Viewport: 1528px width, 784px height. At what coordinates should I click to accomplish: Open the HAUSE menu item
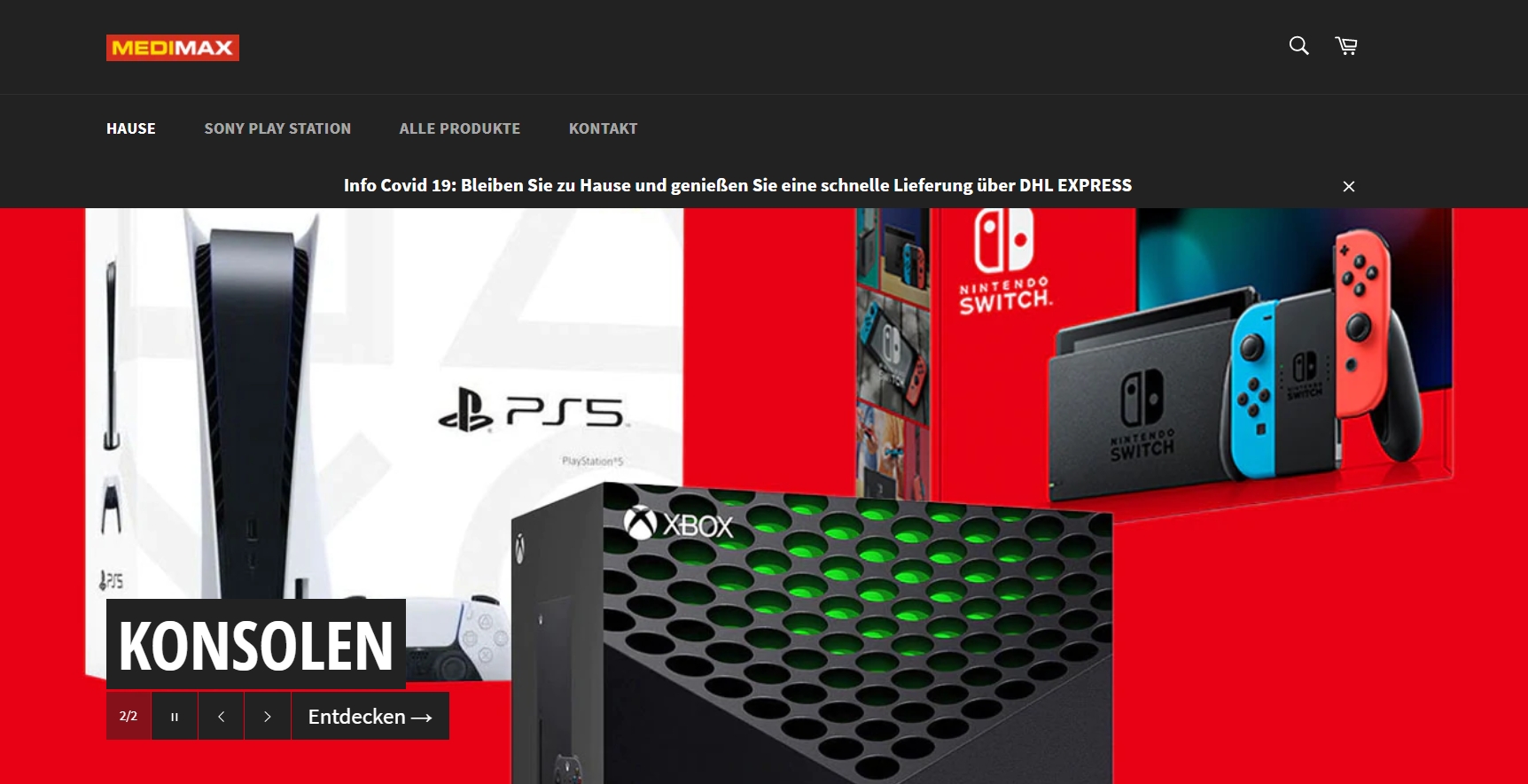(131, 128)
